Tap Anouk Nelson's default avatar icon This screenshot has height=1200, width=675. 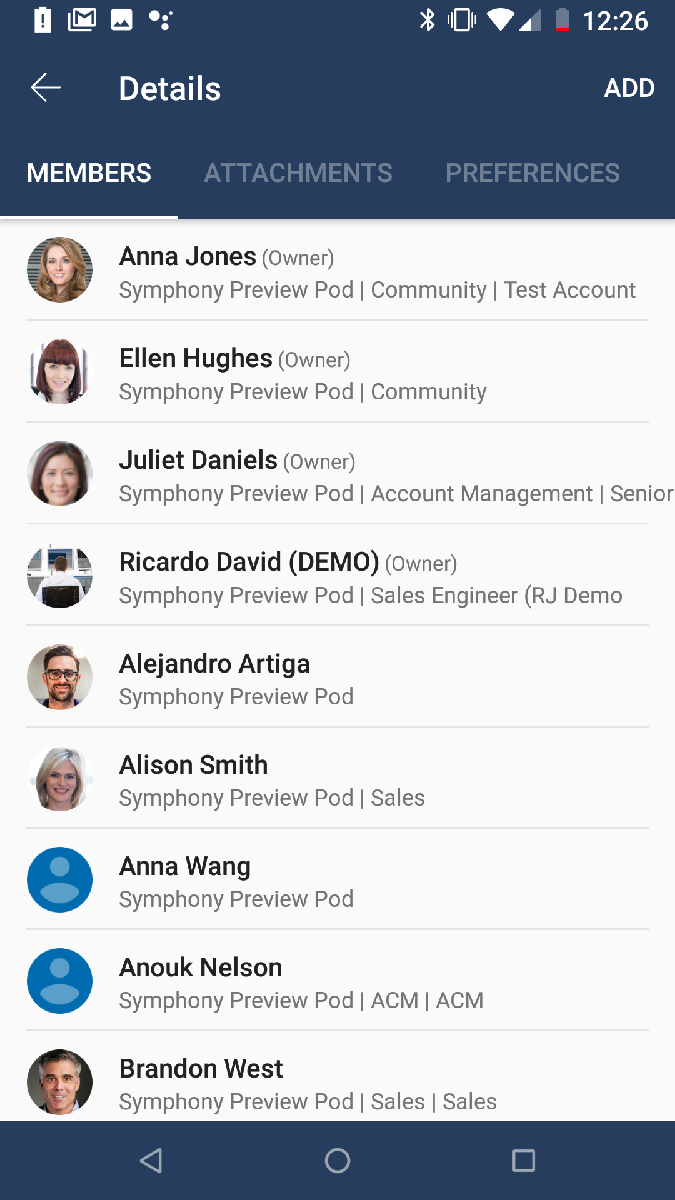coord(60,981)
